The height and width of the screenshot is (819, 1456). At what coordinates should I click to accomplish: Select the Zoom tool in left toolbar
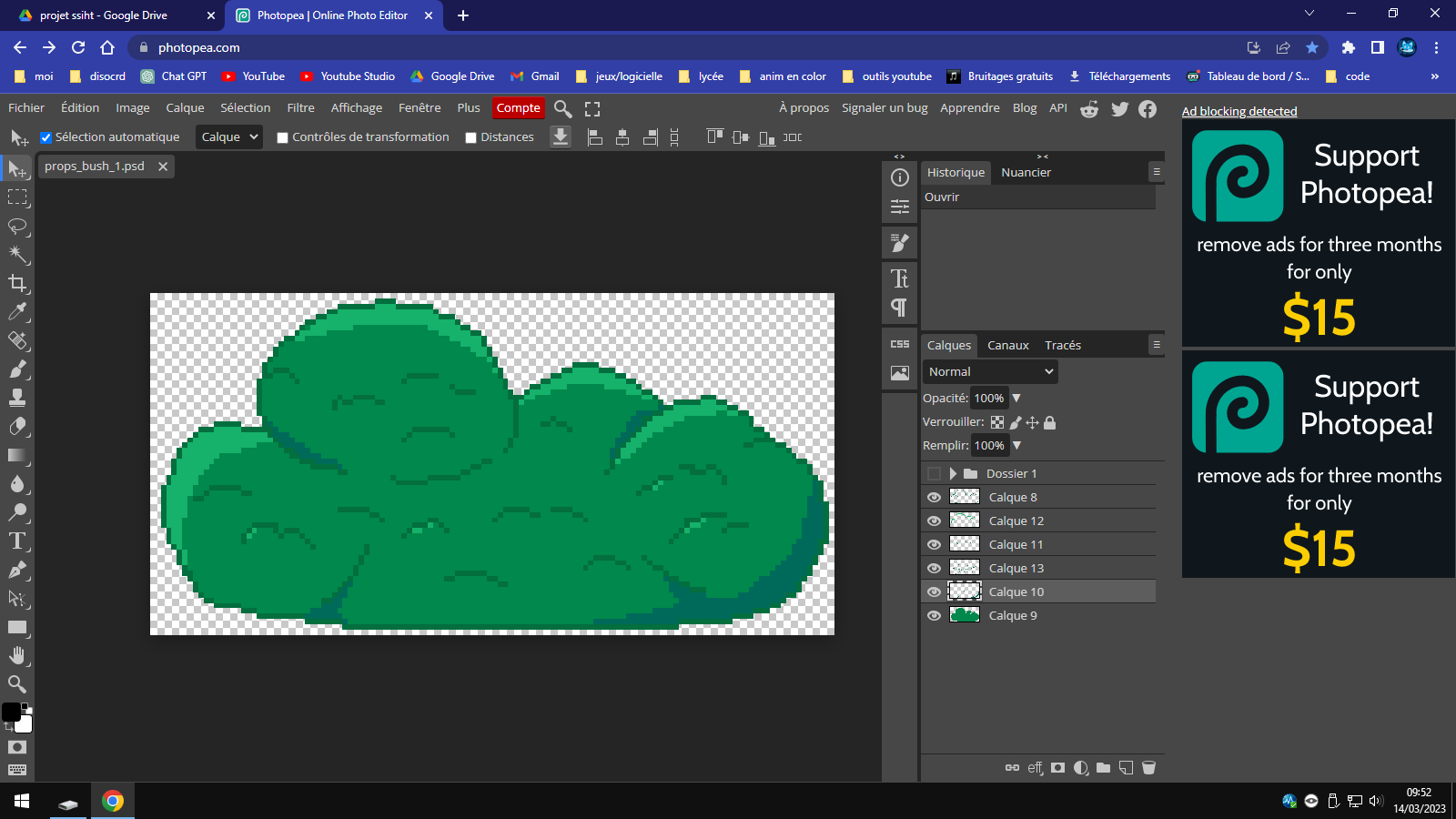(17, 683)
